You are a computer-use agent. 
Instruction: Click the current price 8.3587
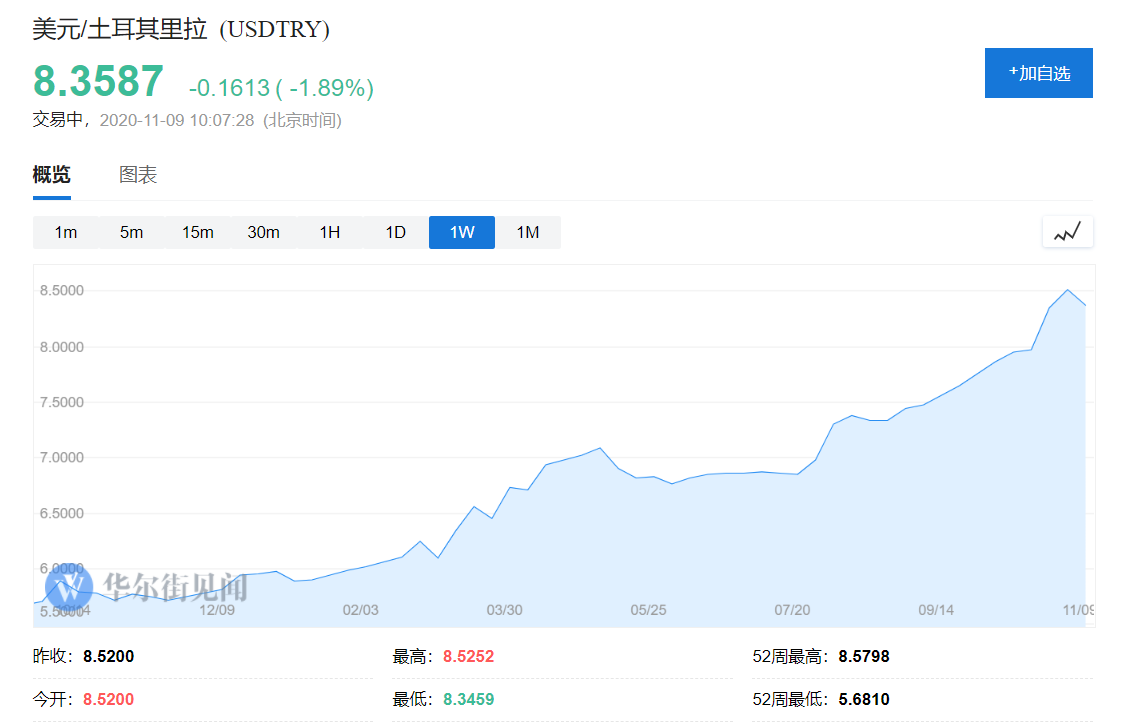[98, 82]
